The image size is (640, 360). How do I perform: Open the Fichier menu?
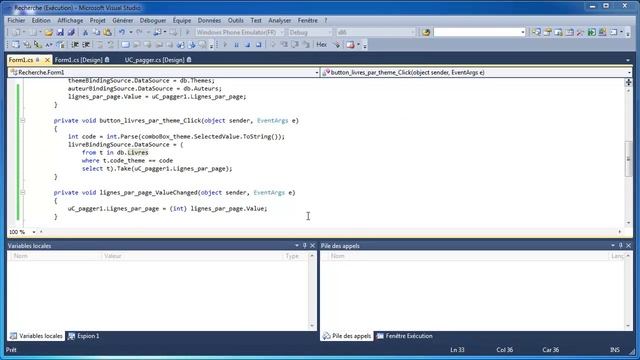(x=16, y=20)
